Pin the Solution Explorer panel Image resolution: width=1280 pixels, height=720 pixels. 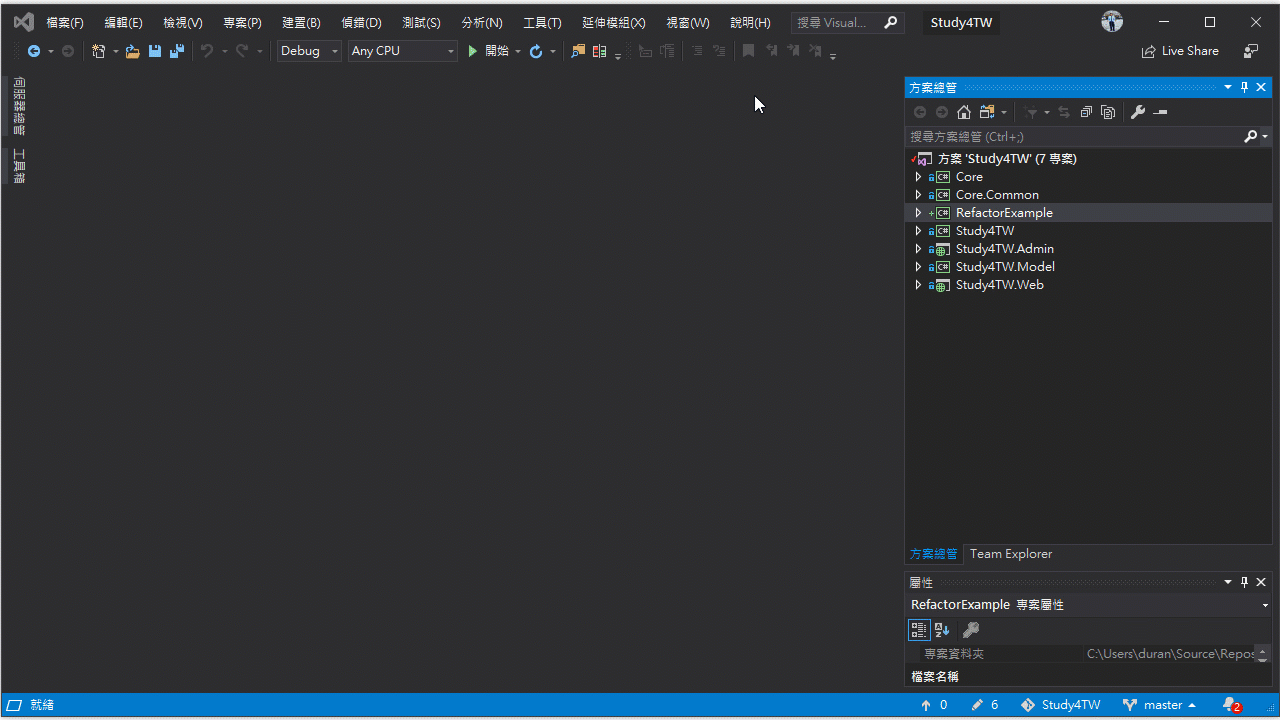click(1244, 87)
